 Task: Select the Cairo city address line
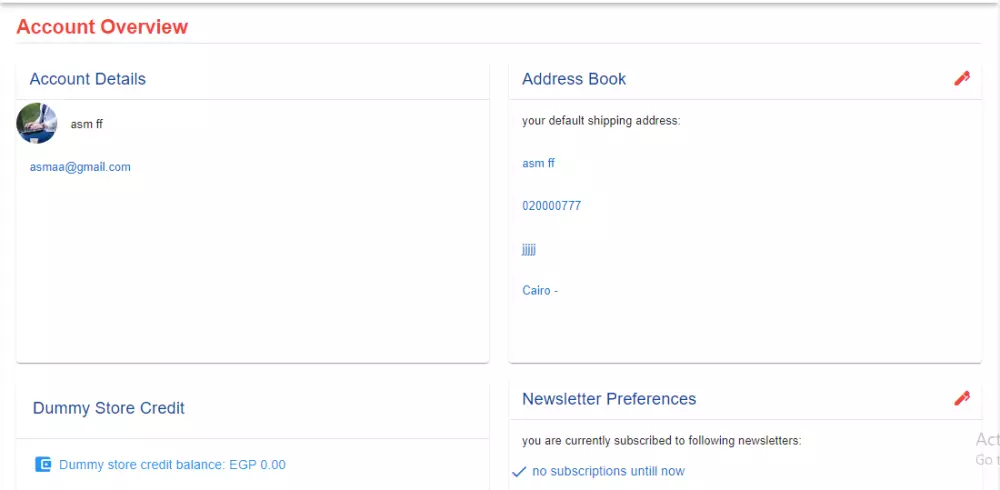[x=540, y=291]
